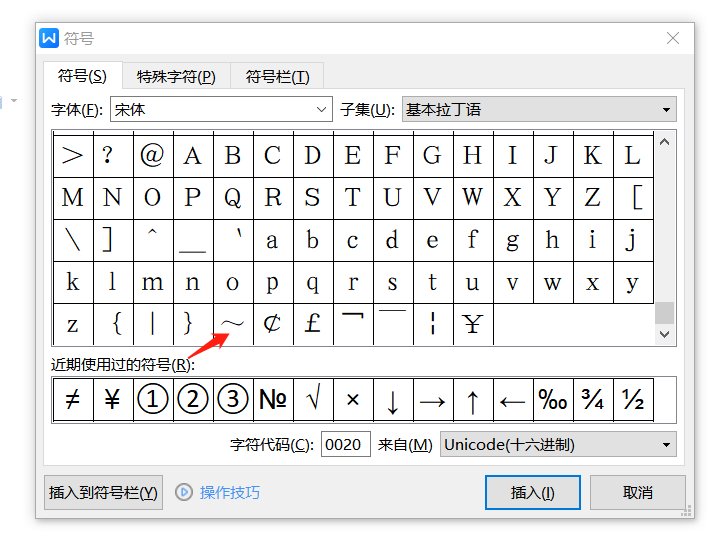Select the broken bar ¦ symbol

(433, 324)
